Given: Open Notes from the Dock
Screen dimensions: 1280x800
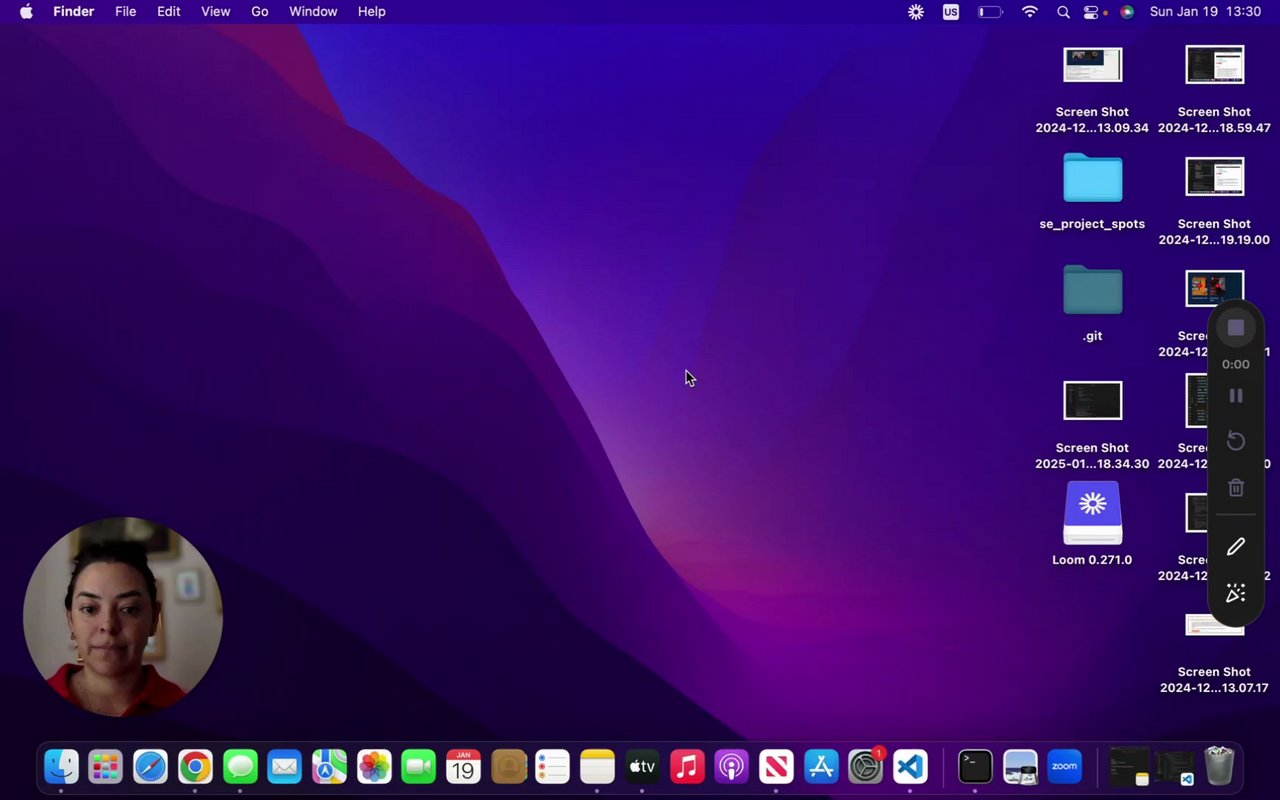Looking at the screenshot, I should click(x=597, y=767).
